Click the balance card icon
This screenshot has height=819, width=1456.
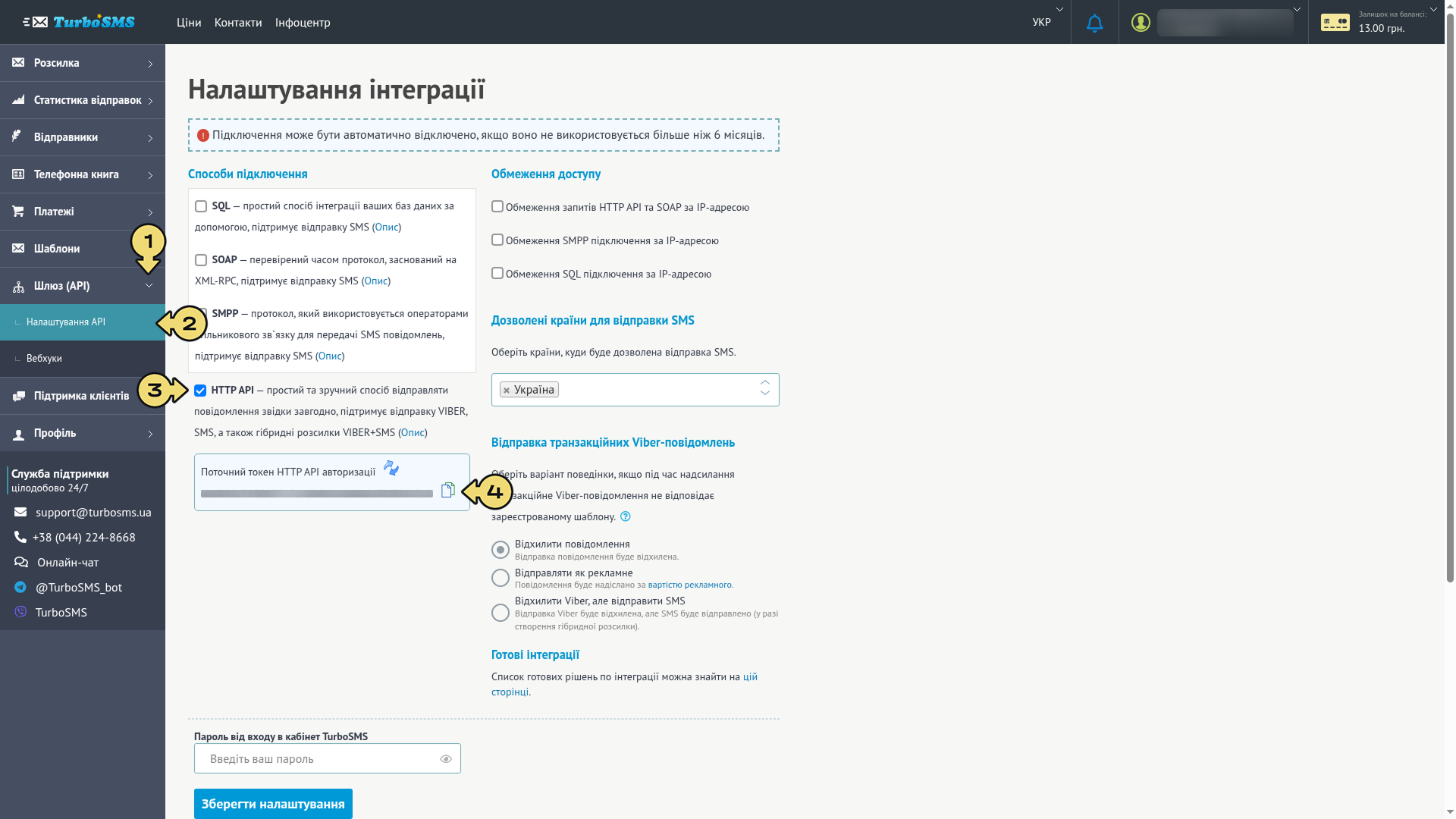click(1335, 23)
